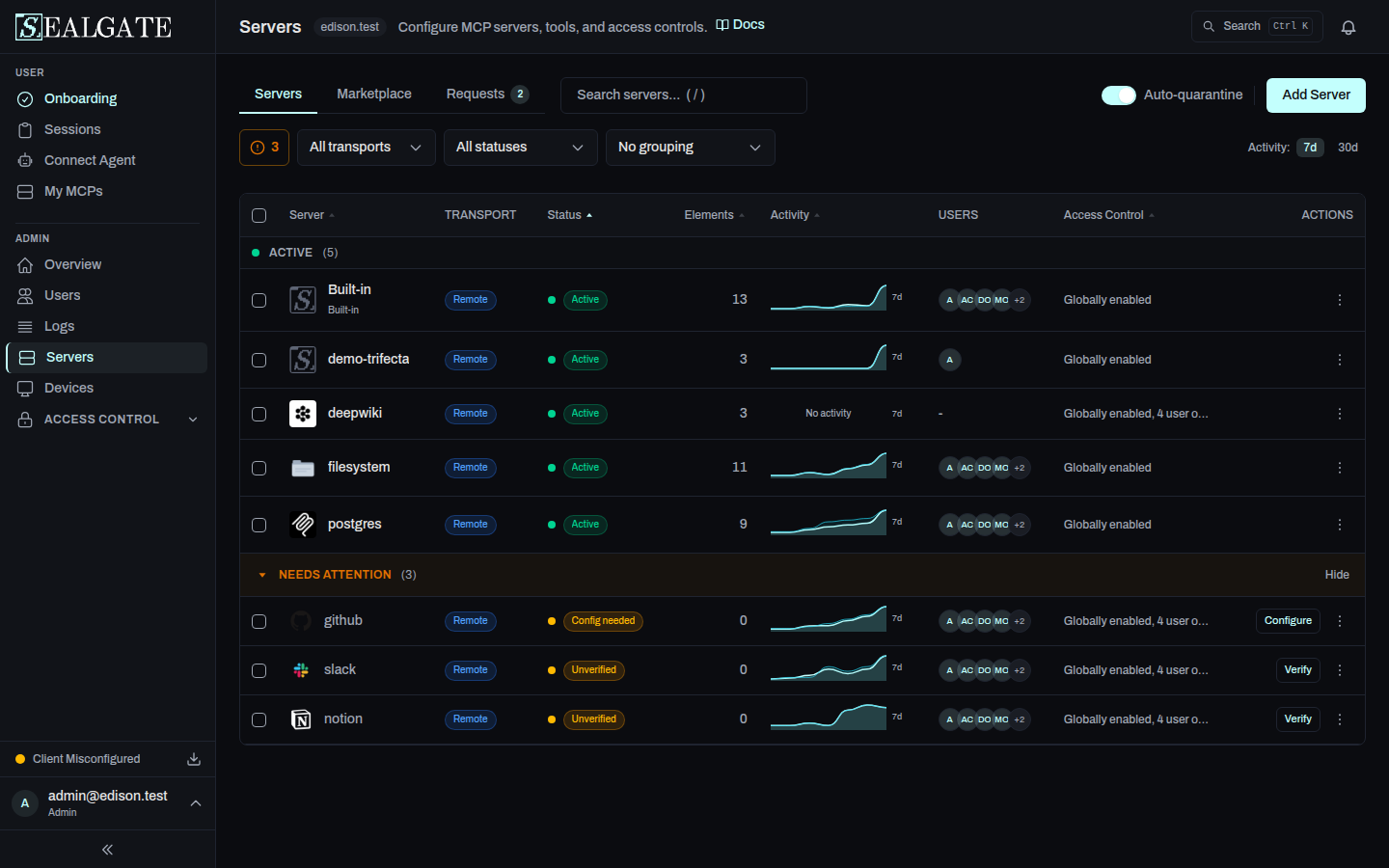The height and width of the screenshot is (868, 1389).
Task: Click Verify for the notion server
Action: pos(1297,719)
